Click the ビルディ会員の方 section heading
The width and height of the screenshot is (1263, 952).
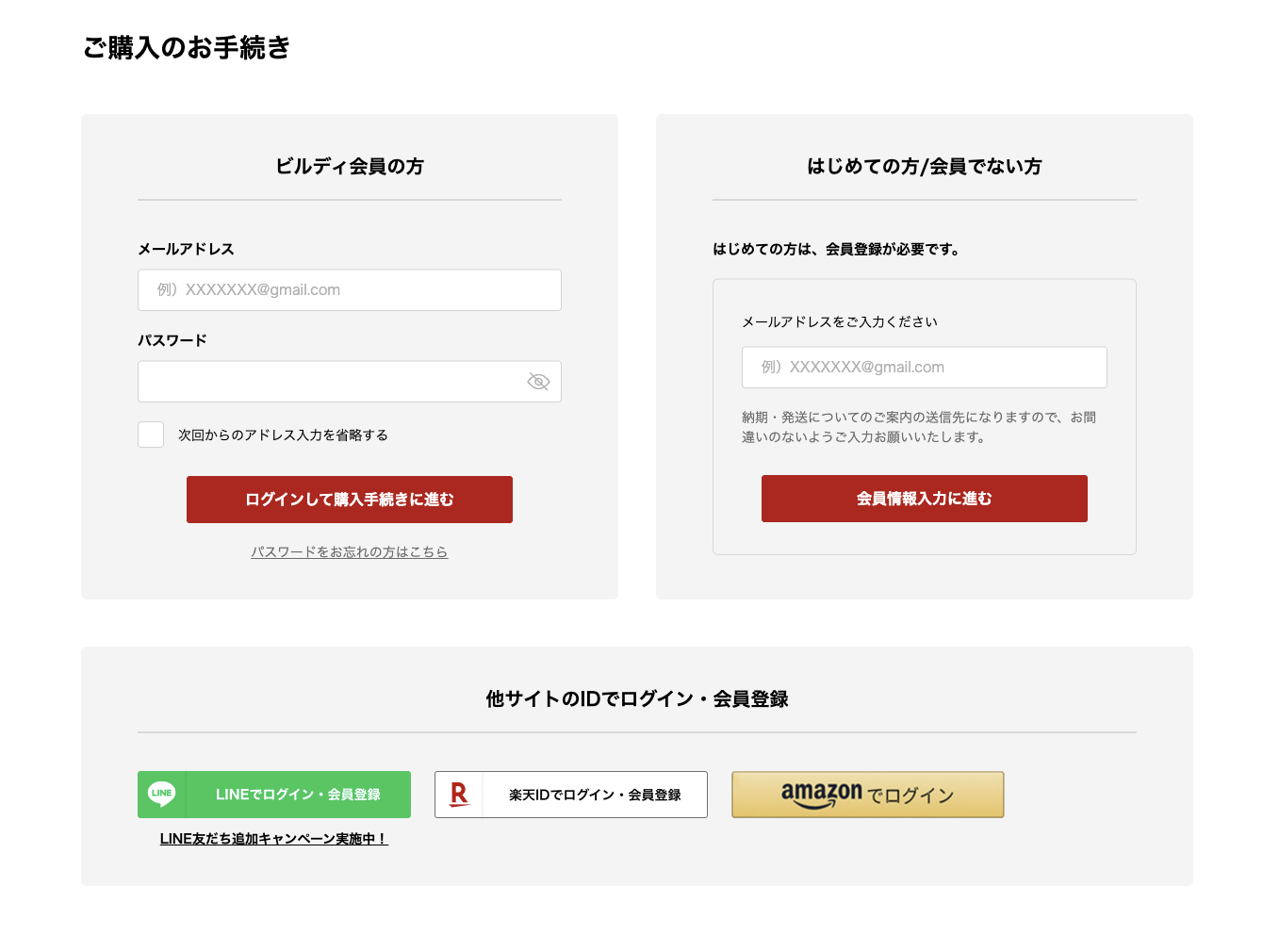[x=350, y=167]
